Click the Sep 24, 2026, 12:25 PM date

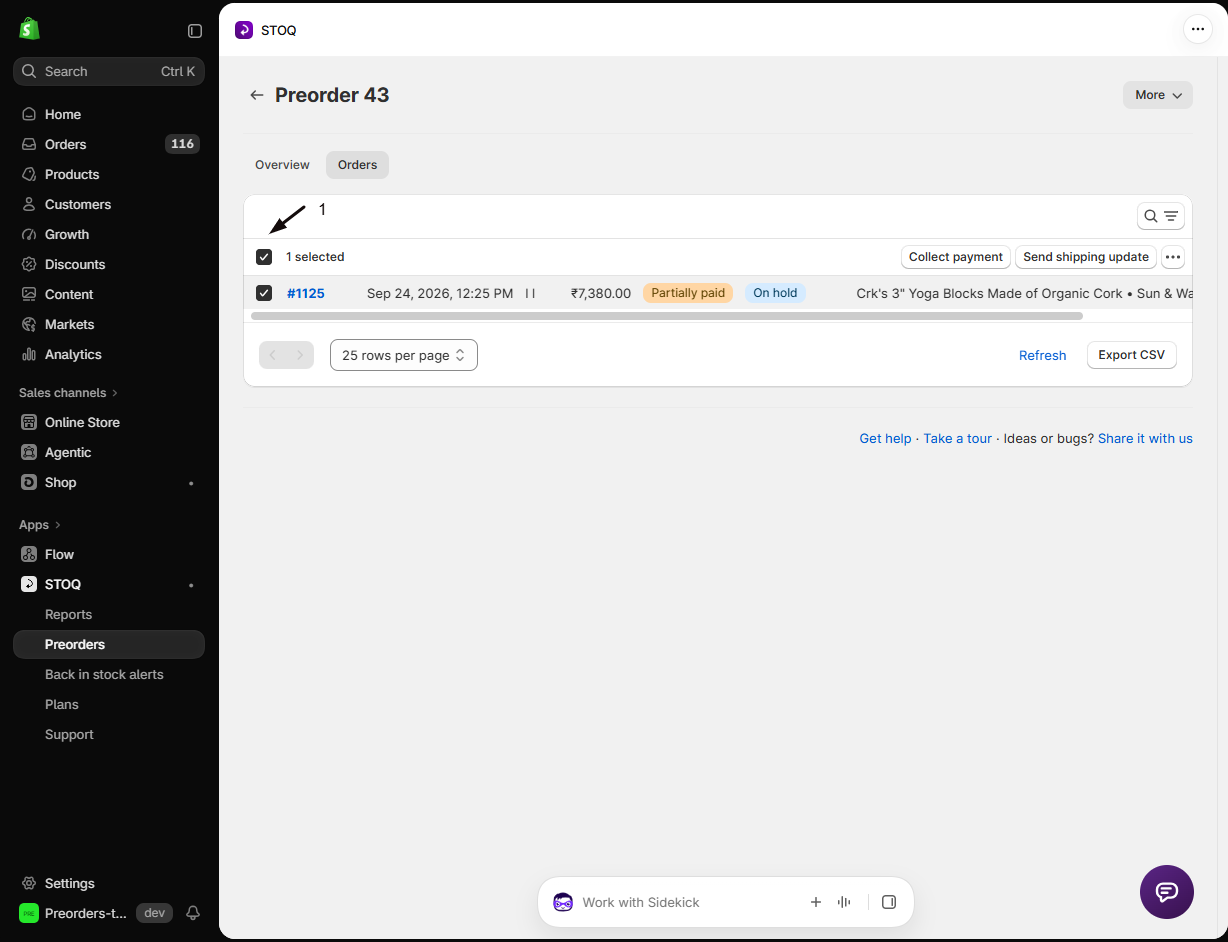pyautogui.click(x=440, y=293)
